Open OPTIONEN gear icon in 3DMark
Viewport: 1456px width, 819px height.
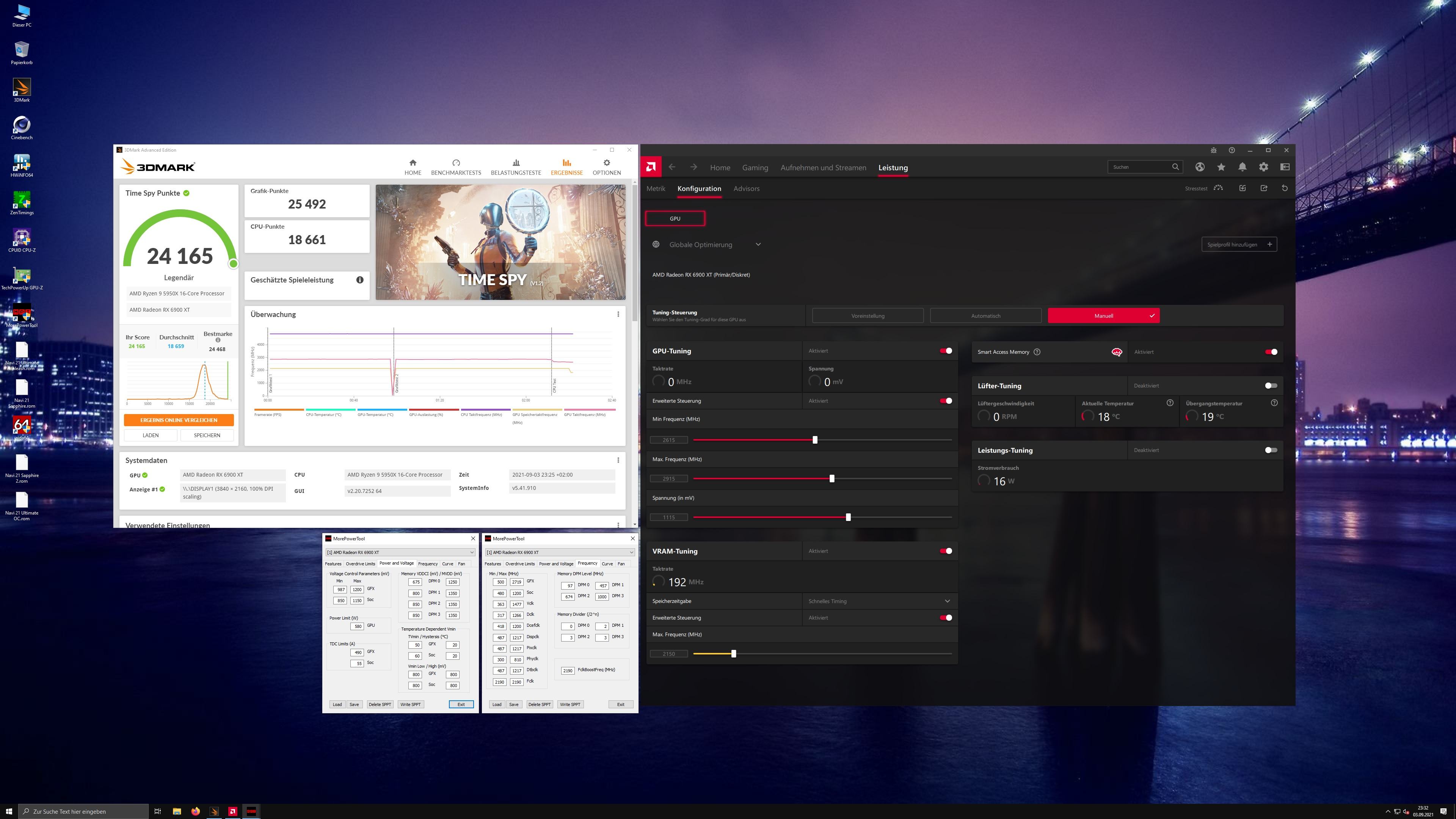tap(607, 163)
